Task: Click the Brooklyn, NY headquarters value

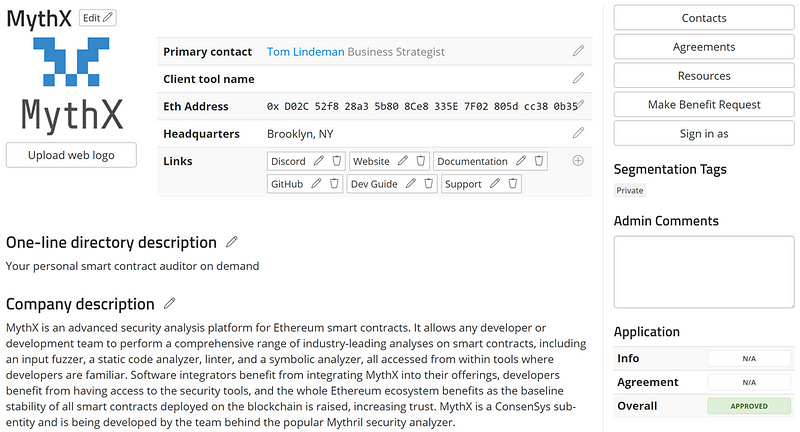Action: click(300, 134)
